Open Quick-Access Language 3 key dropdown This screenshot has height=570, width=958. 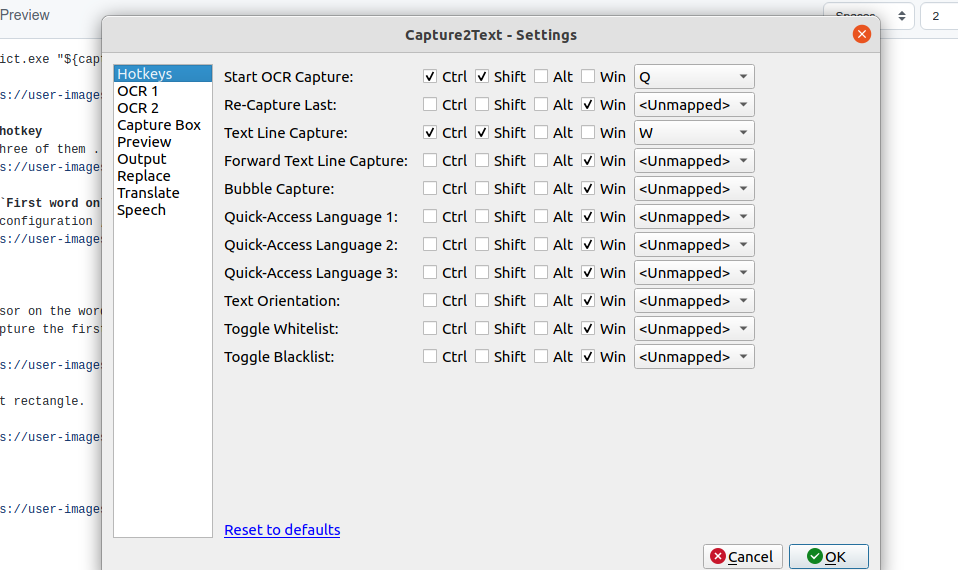[x=694, y=272]
